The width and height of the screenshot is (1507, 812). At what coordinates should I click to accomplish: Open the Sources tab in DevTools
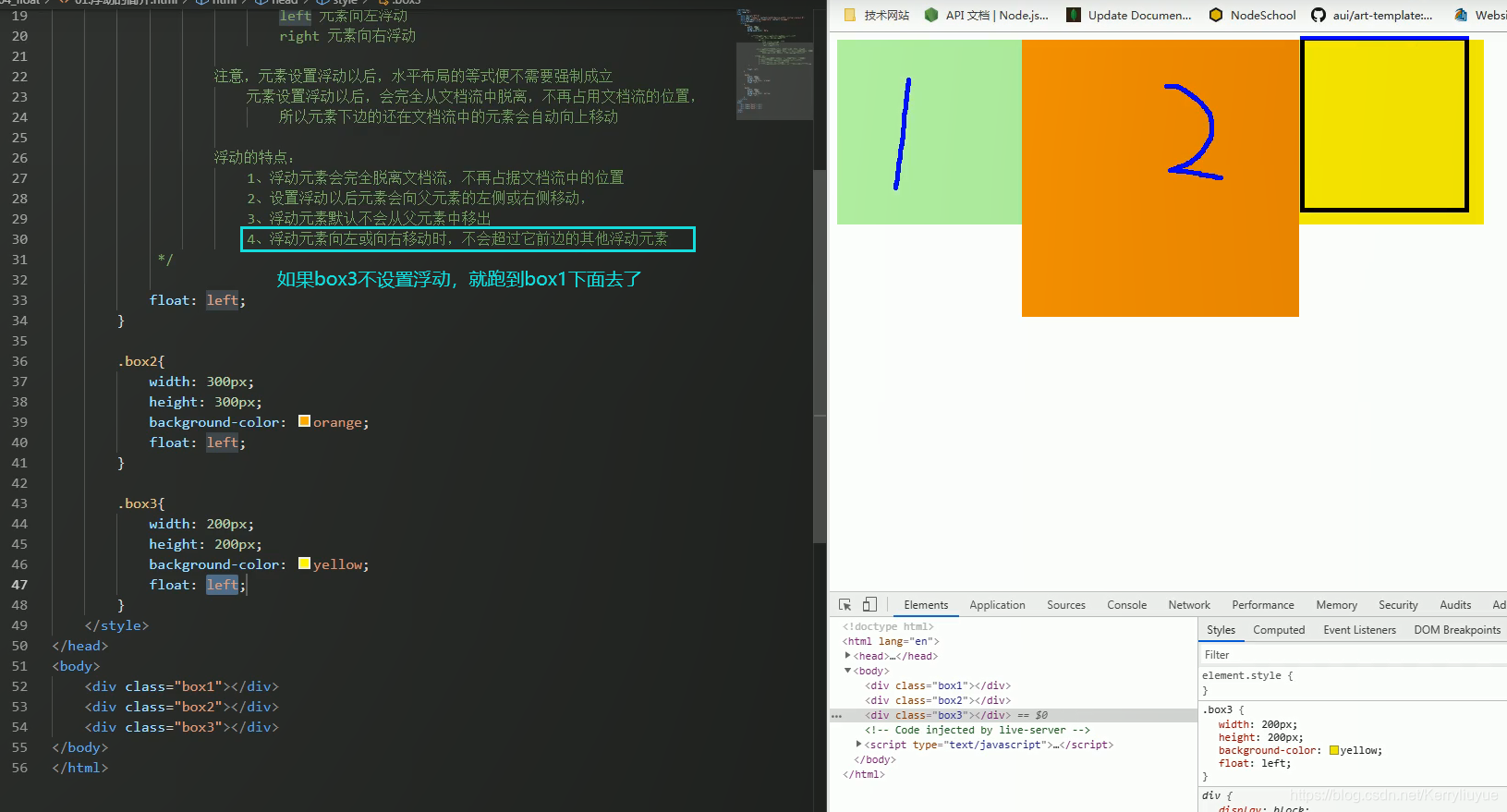pyautogui.click(x=1066, y=605)
